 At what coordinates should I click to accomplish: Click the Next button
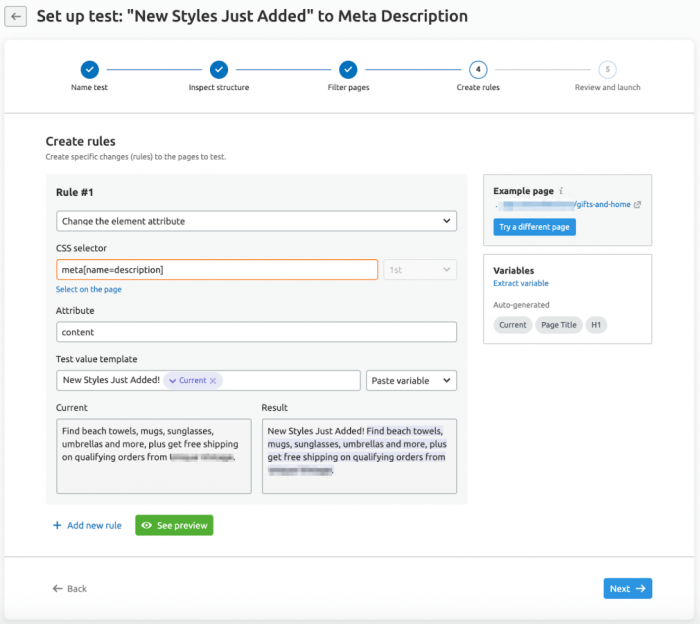(628, 589)
